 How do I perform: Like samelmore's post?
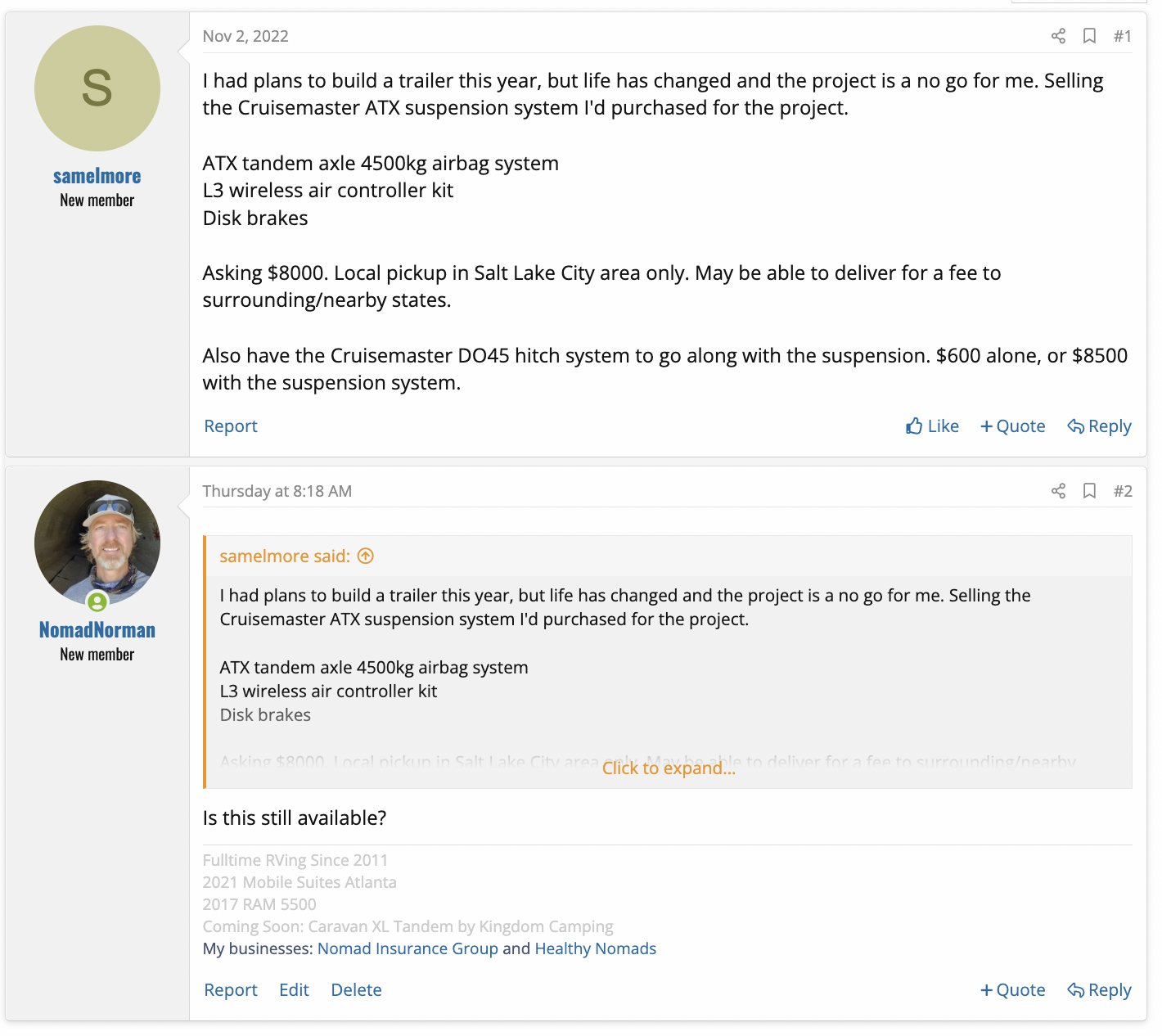(932, 426)
